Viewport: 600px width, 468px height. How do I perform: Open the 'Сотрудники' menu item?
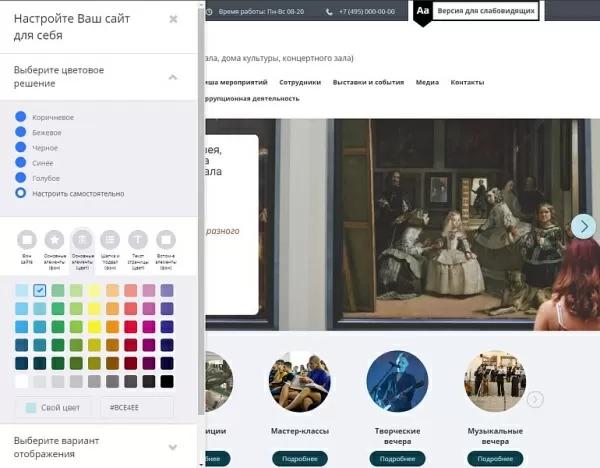point(300,82)
